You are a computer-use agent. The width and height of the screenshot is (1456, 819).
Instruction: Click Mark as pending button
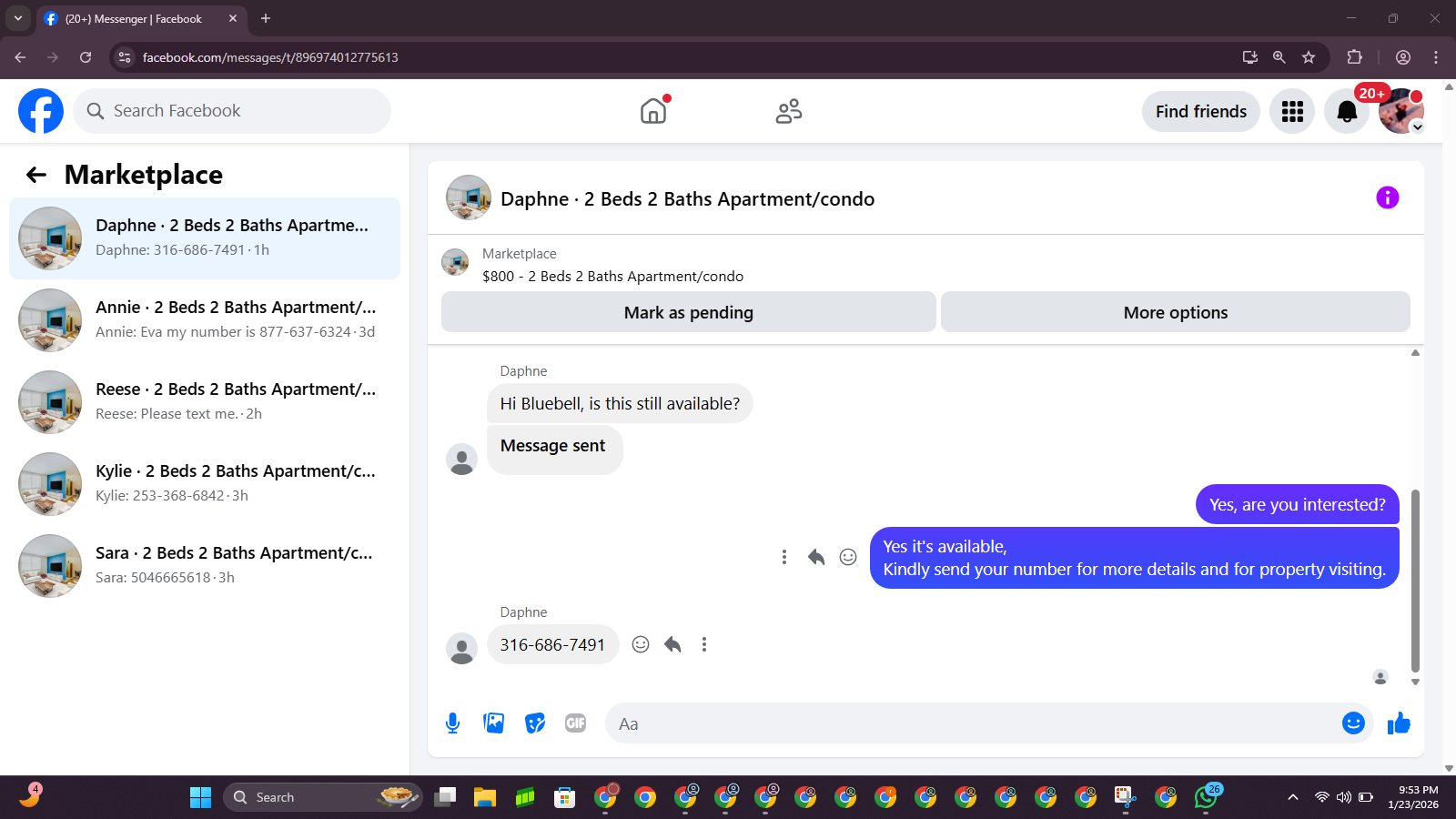click(x=689, y=312)
